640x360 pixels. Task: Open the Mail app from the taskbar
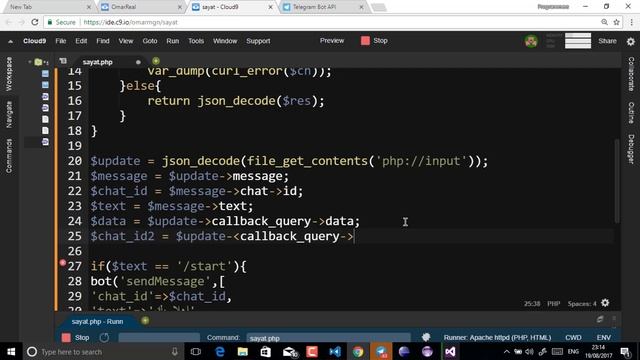point(289,351)
